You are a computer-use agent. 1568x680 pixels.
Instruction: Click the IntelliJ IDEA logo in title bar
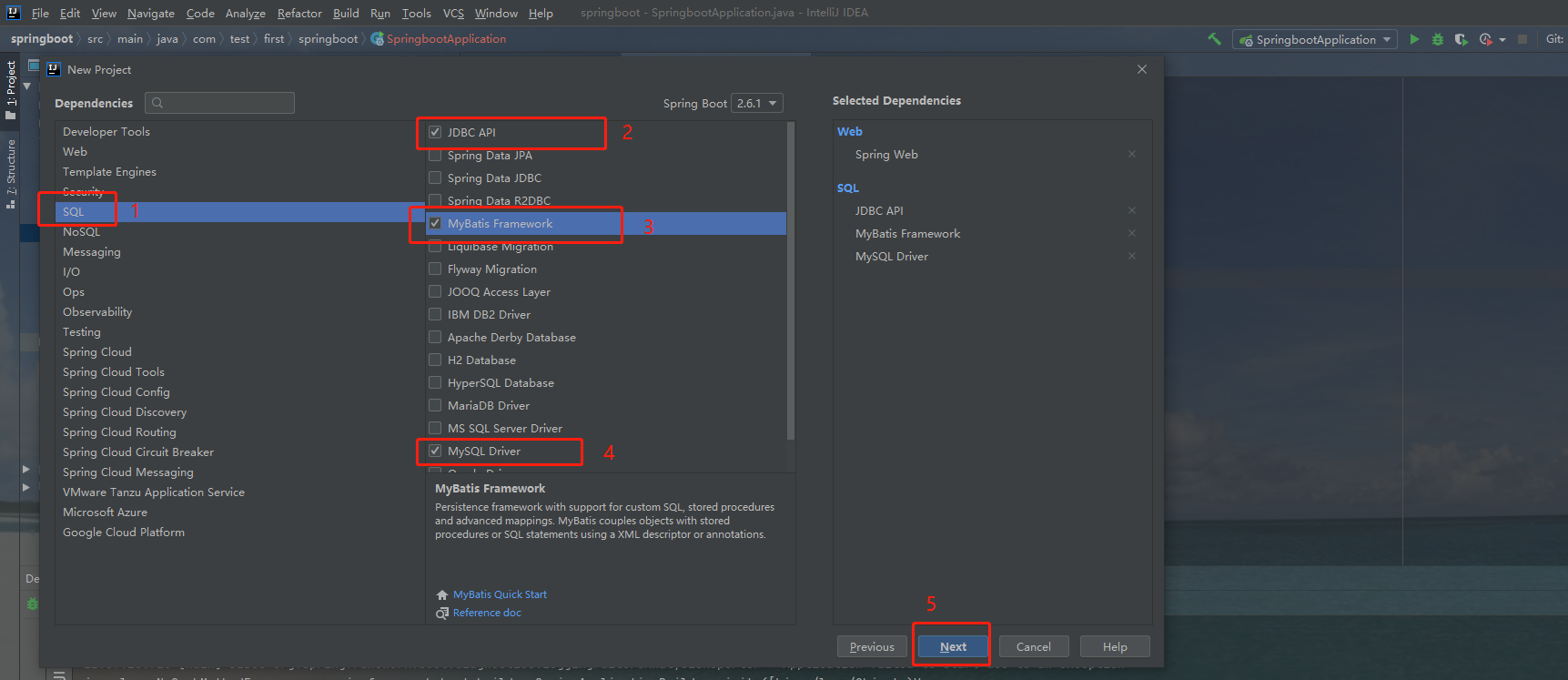click(x=13, y=13)
